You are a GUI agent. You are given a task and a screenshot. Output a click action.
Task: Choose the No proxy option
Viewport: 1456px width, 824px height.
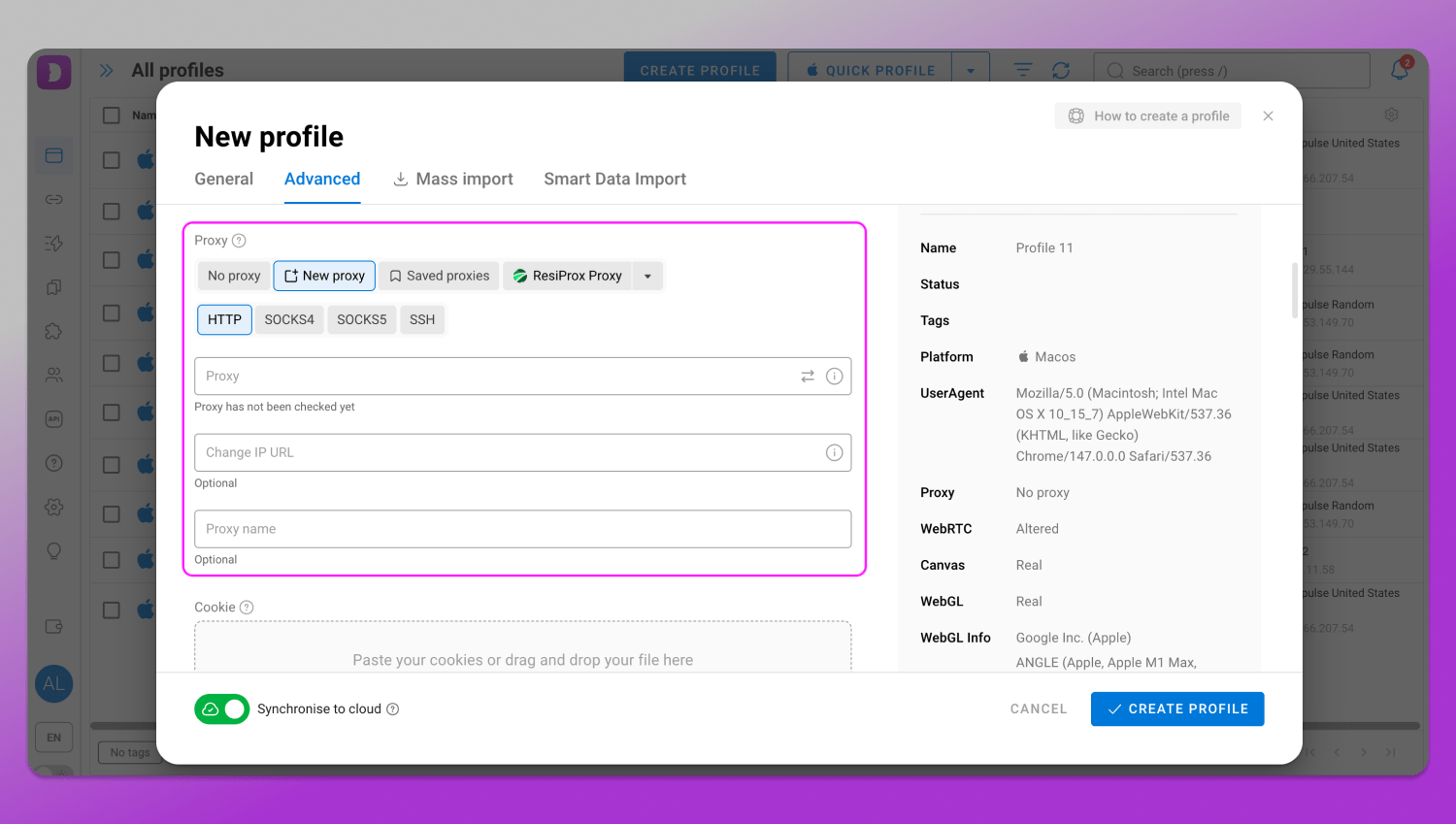pos(234,276)
